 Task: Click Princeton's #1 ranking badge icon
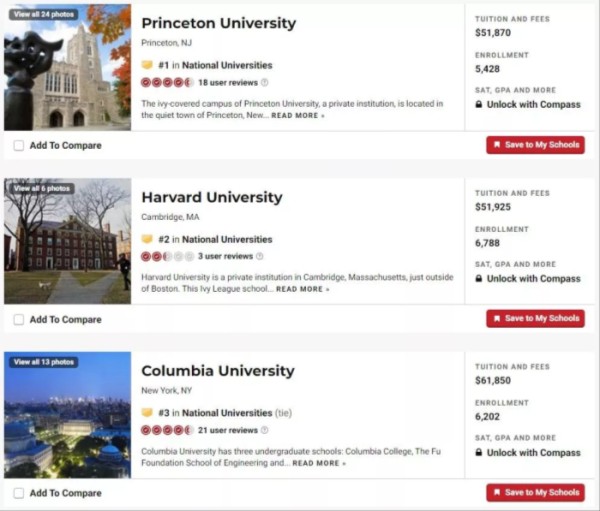pyautogui.click(x=147, y=65)
